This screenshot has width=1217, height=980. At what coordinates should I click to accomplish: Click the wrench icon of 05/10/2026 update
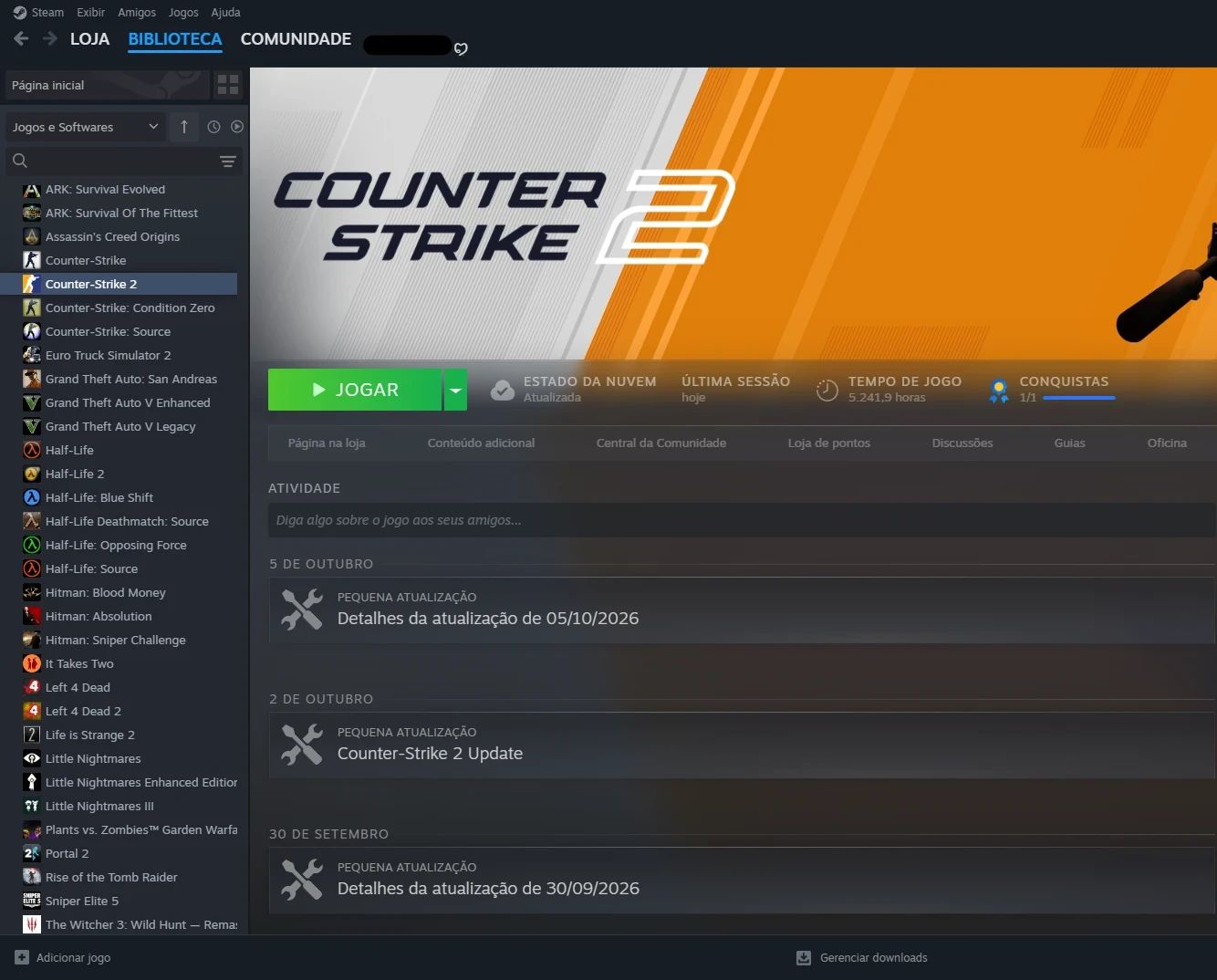point(302,610)
